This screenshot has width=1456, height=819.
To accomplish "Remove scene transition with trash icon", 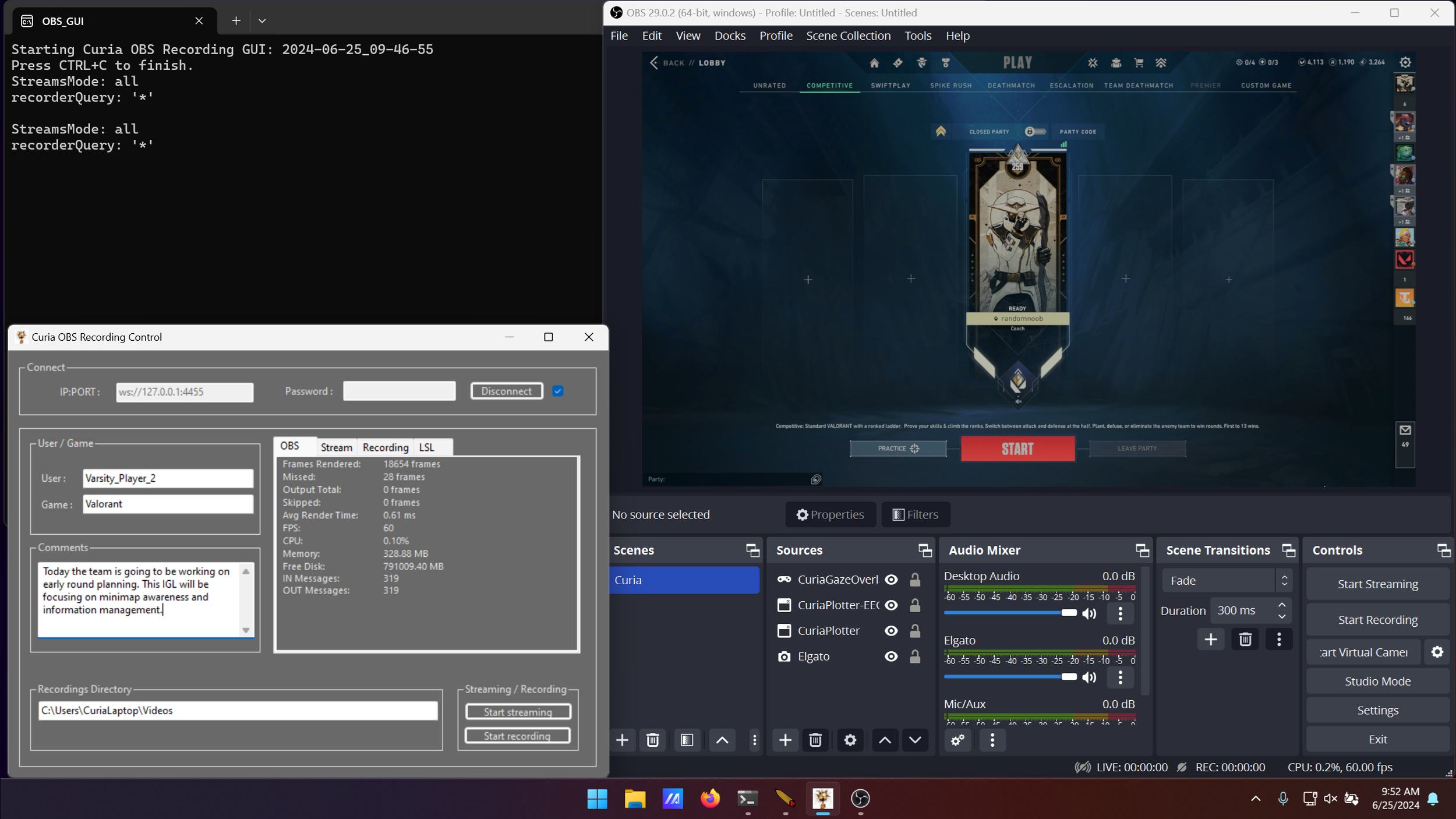I will click(x=1245, y=639).
